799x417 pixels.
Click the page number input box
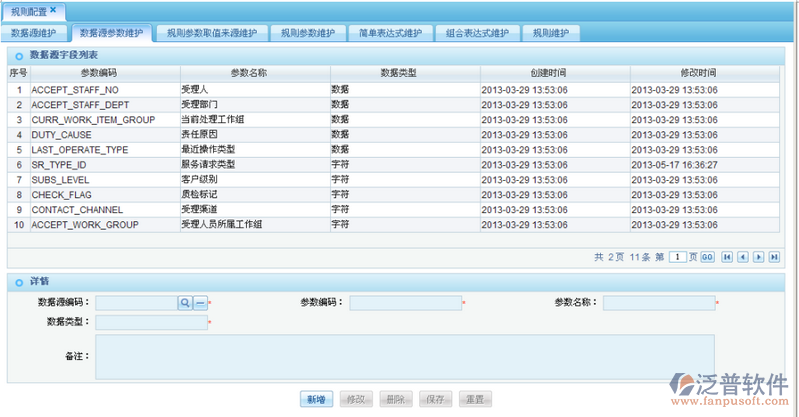point(678,257)
